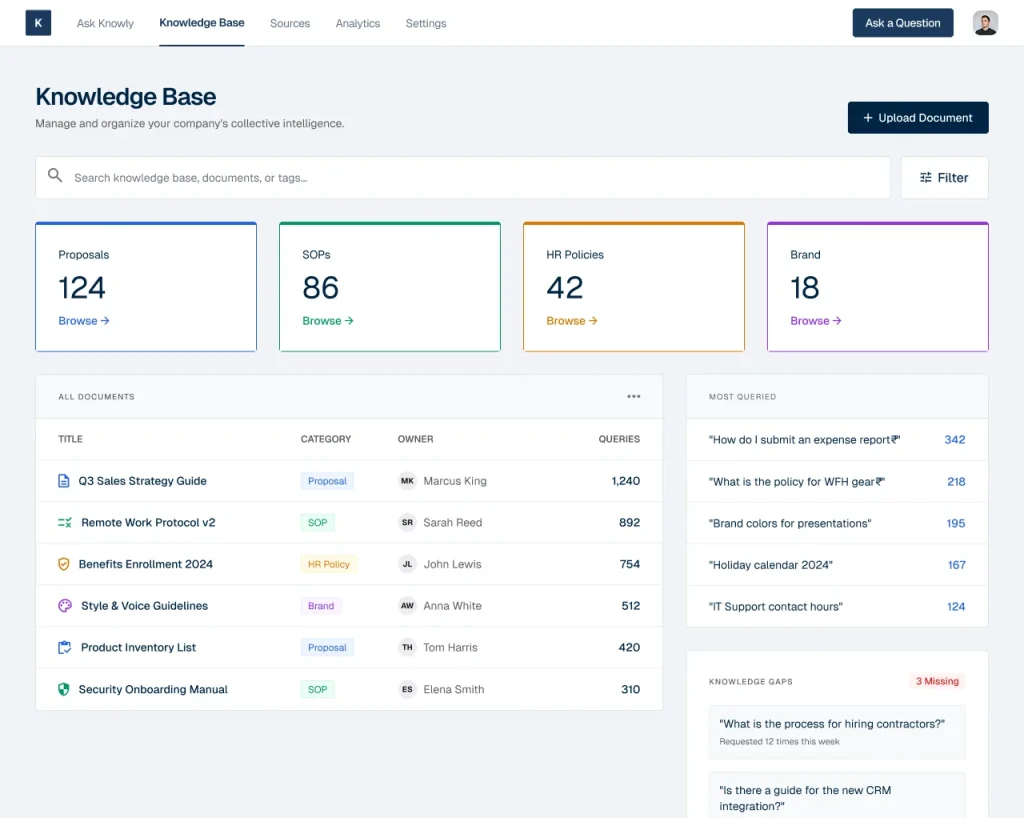The height and width of the screenshot is (818, 1024).
Task: Click Proposal tag on Product Inventory row
Action: [327, 648]
